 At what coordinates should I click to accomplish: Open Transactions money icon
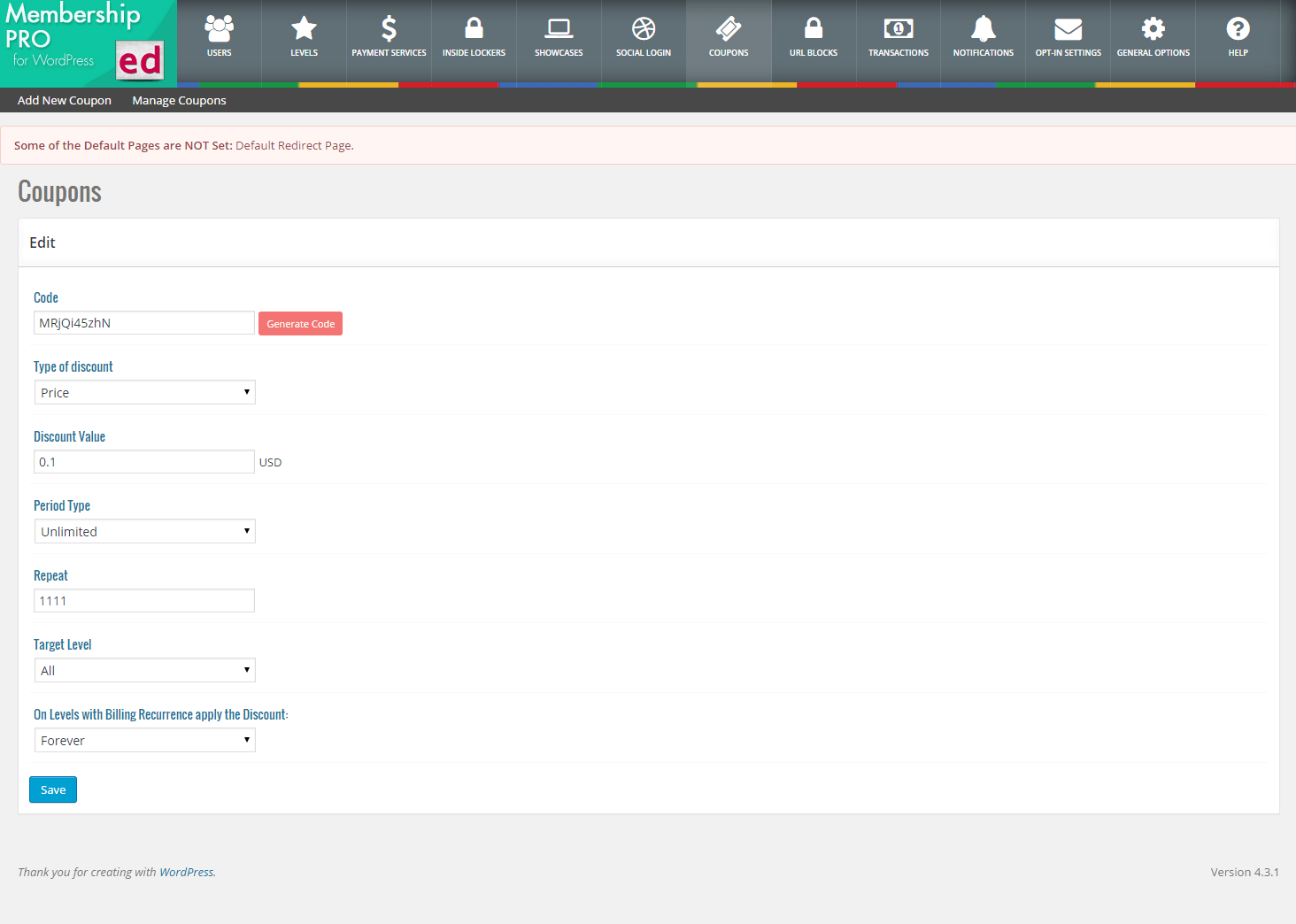[x=899, y=30]
